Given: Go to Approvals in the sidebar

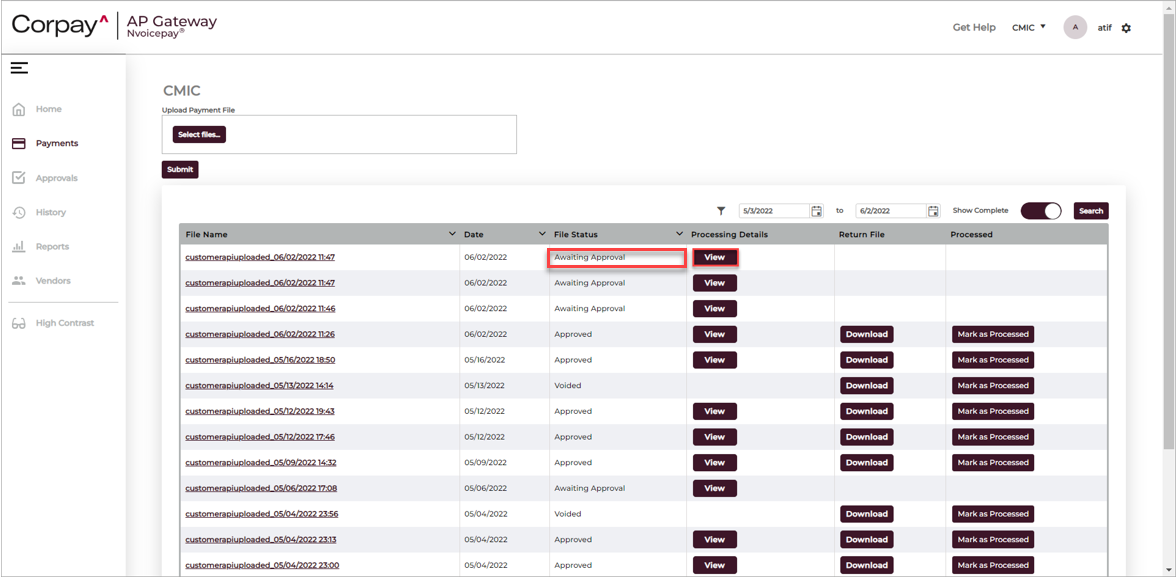Looking at the screenshot, I should (56, 178).
